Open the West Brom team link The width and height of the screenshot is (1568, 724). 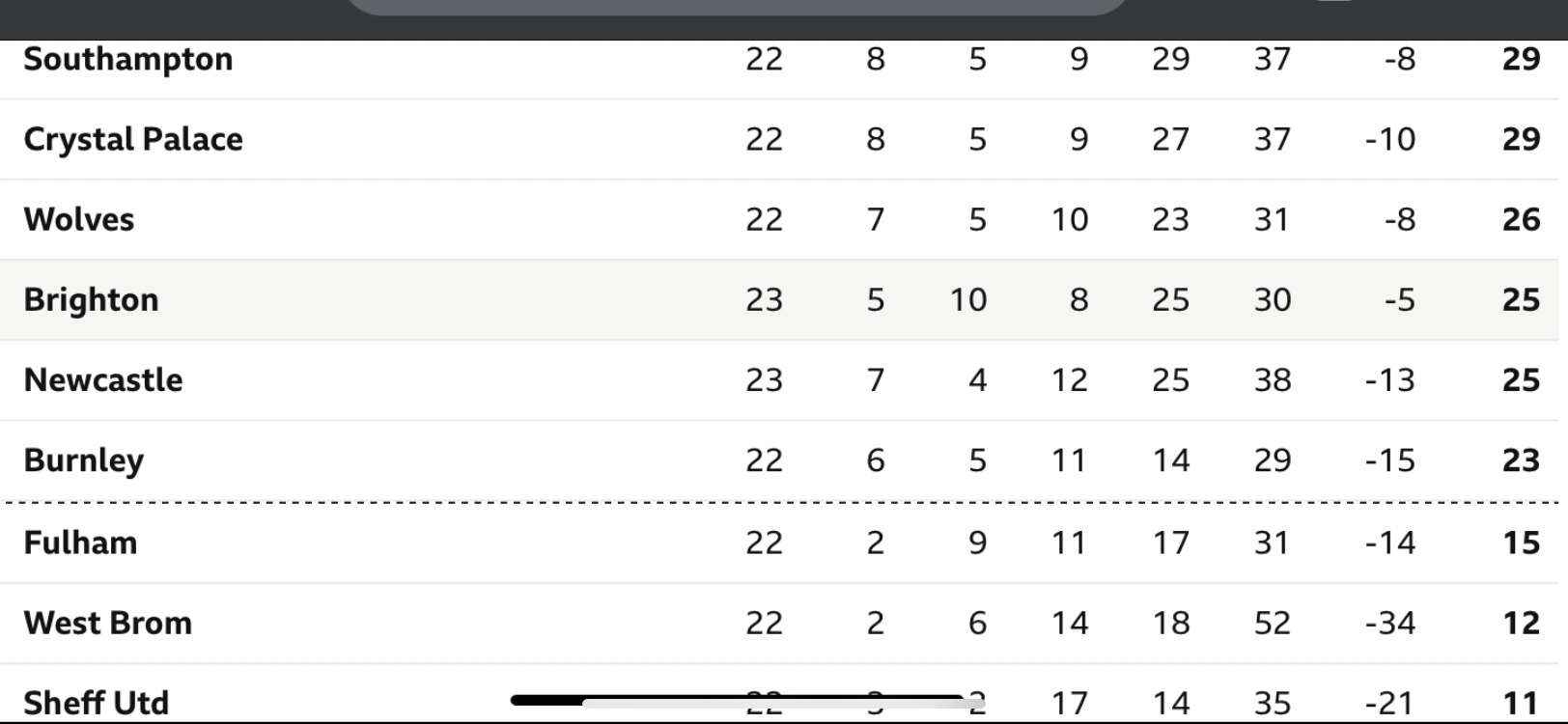(x=108, y=623)
